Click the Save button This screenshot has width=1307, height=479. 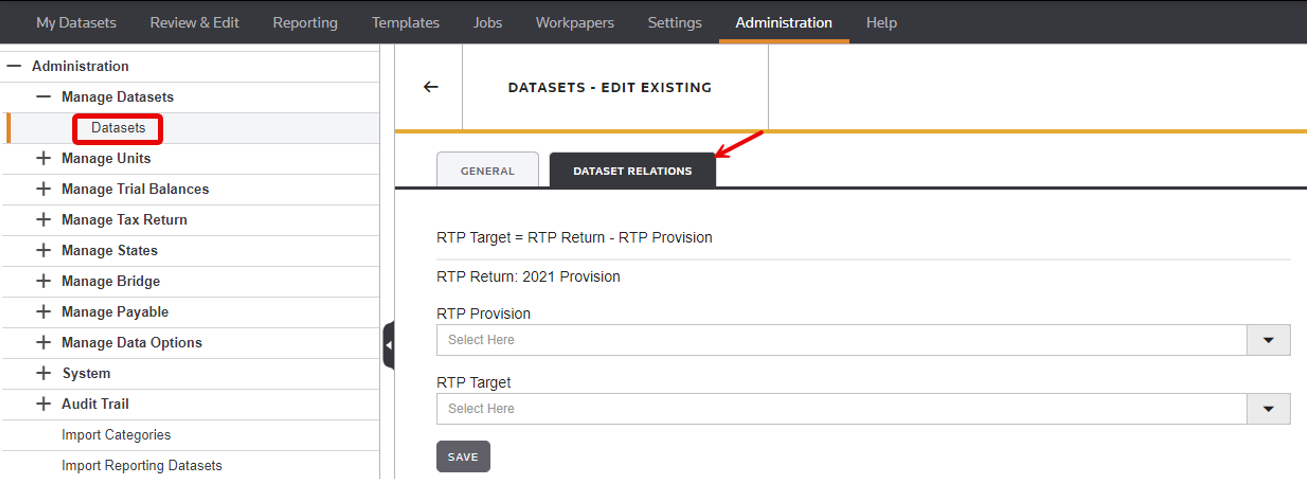463,456
